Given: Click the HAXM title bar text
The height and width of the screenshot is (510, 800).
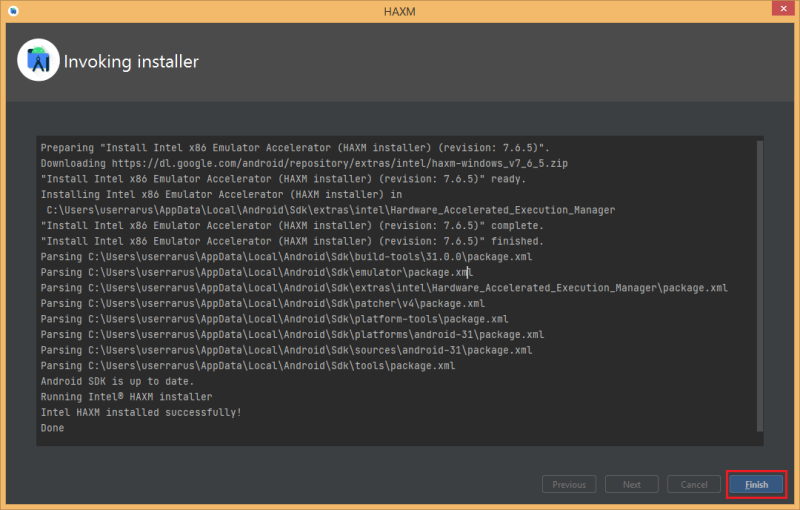Looking at the screenshot, I should 400,12.
